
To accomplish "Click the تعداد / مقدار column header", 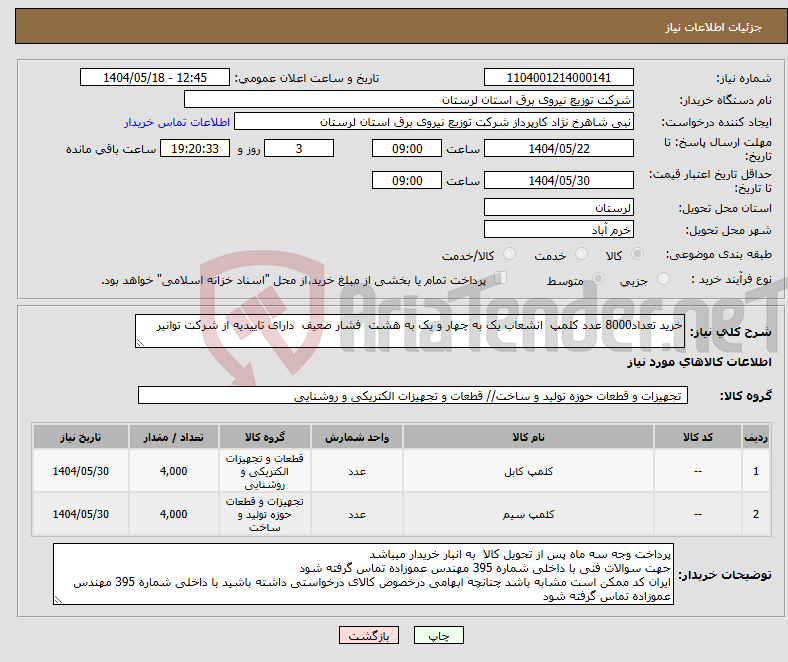I will tap(173, 437).
